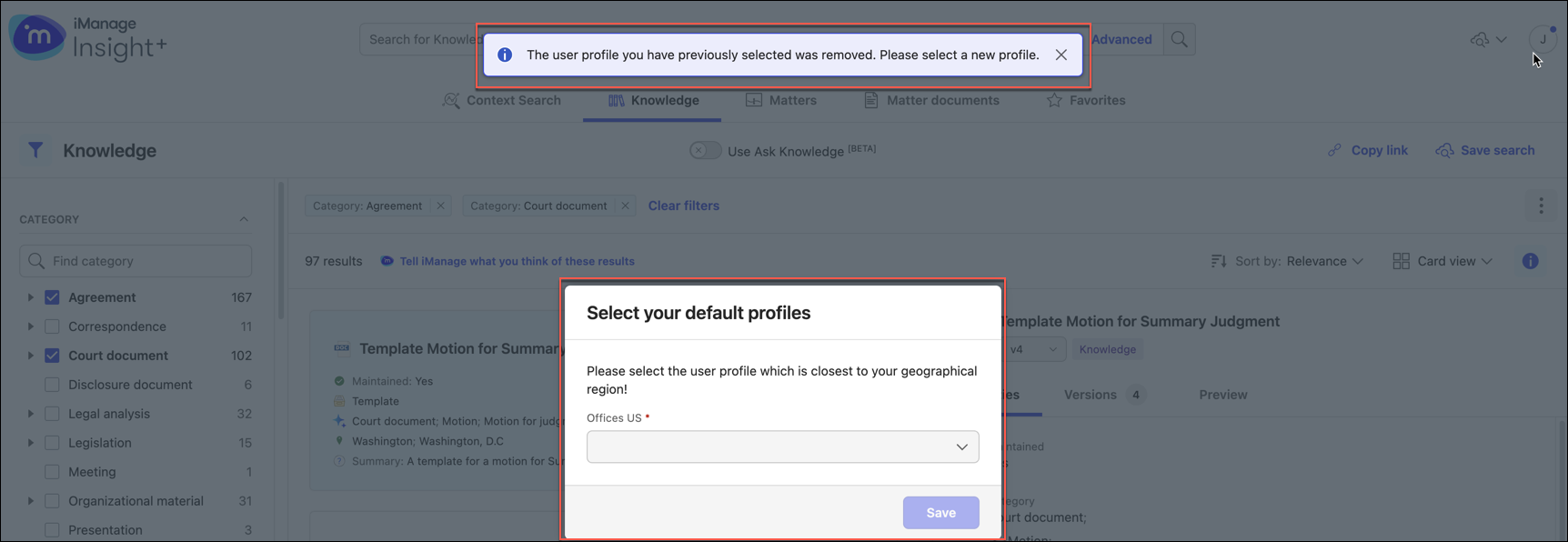Switch to Matter documents tab

pos(931,100)
